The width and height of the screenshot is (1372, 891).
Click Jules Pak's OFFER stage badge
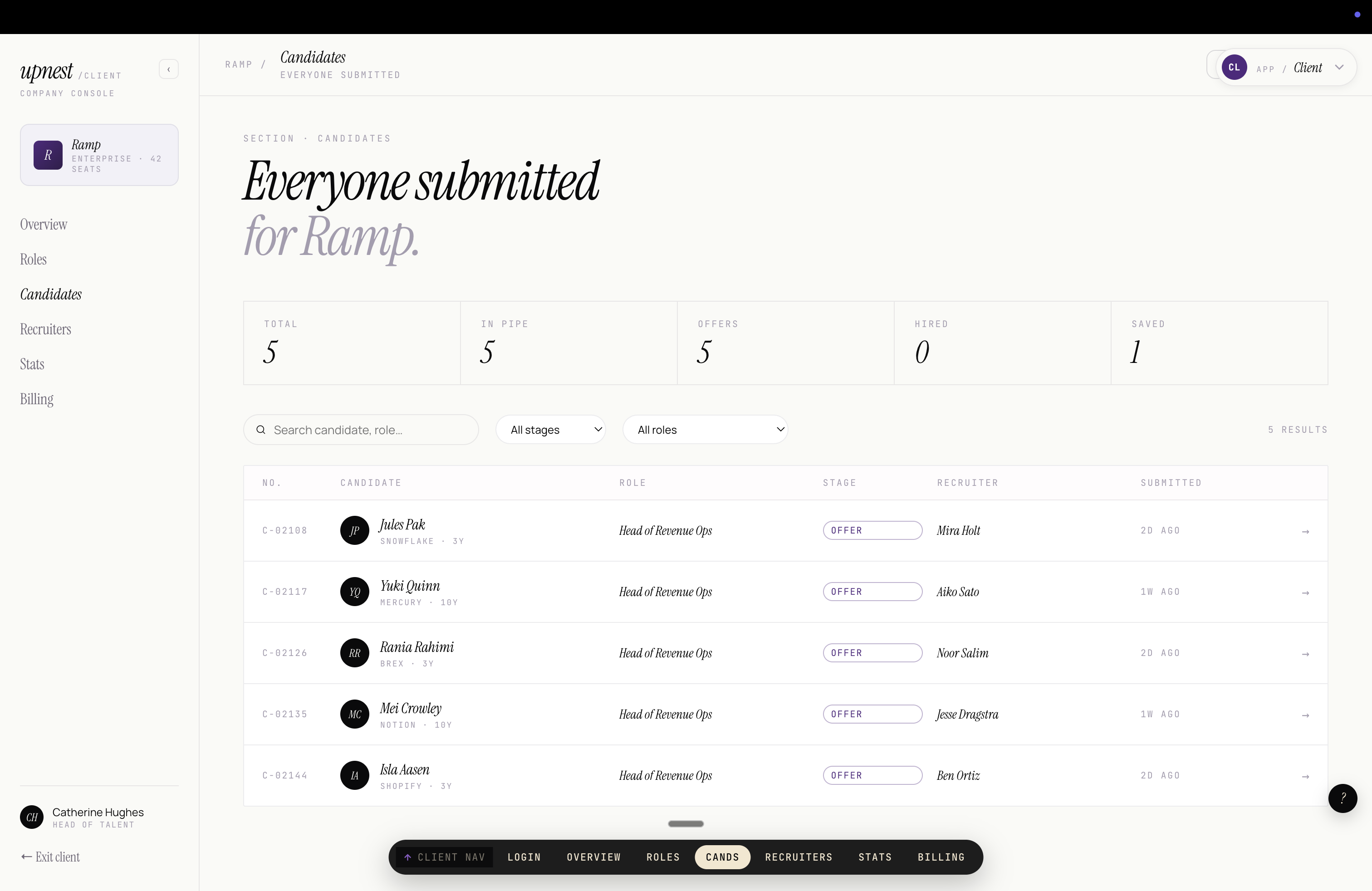click(x=872, y=530)
